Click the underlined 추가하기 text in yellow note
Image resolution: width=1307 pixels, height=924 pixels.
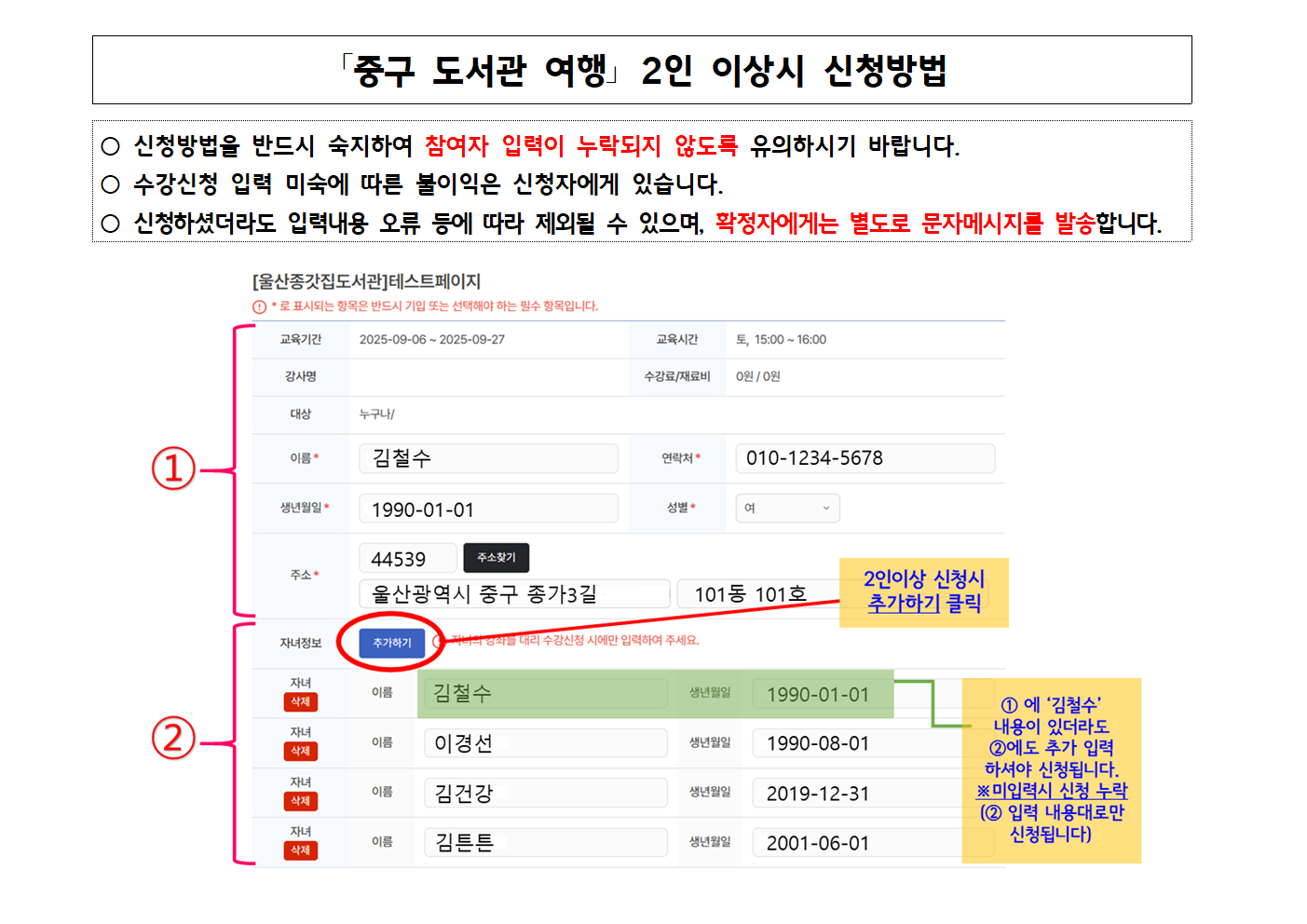(904, 603)
